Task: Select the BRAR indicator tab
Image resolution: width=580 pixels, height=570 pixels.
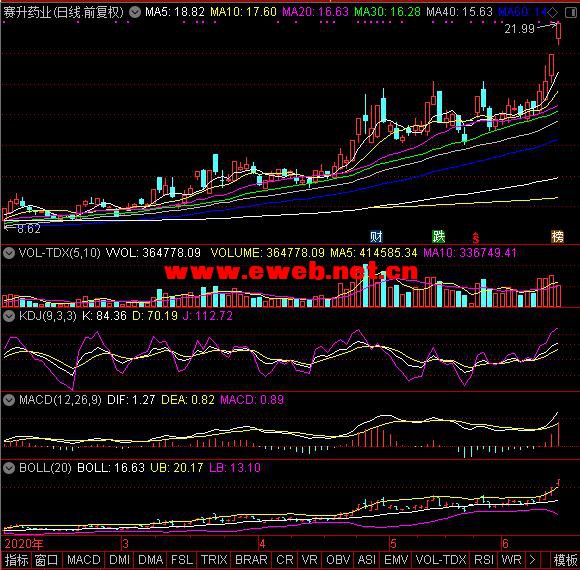Action: coord(251,560)
